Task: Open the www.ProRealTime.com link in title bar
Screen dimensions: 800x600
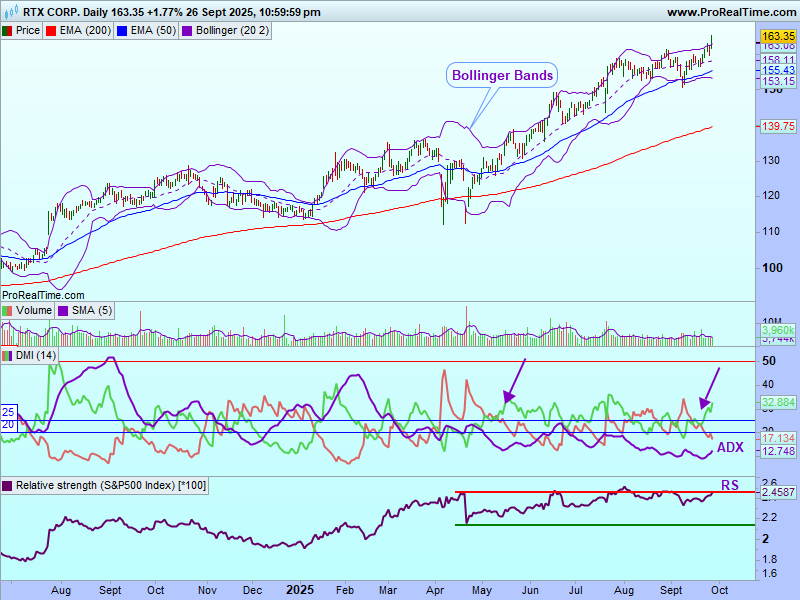Action: pyautogui.click(x=730, y=12)
